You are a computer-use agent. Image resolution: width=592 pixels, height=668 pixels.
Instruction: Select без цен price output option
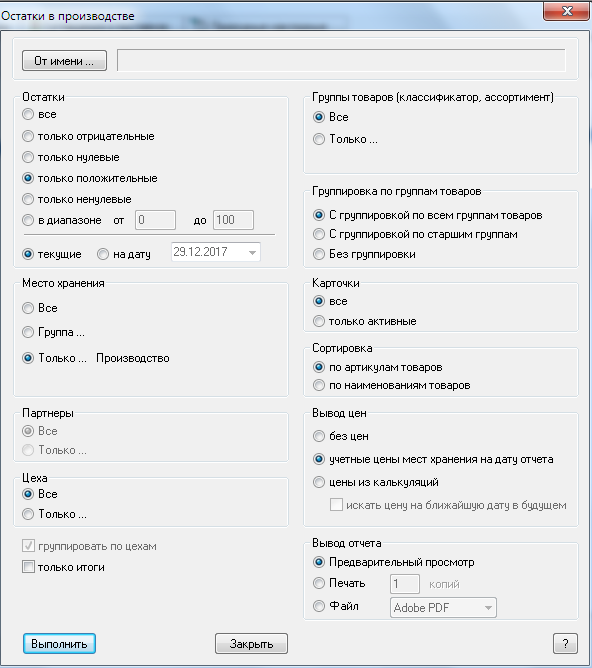pos(319,436)
